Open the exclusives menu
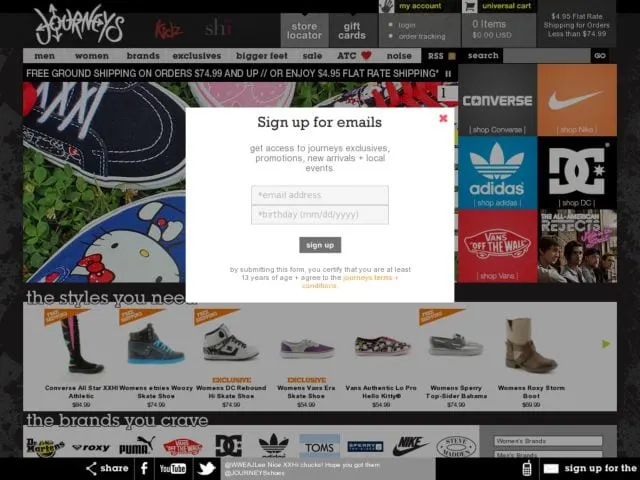The image size is (640, 480). (x=197, y=56)
